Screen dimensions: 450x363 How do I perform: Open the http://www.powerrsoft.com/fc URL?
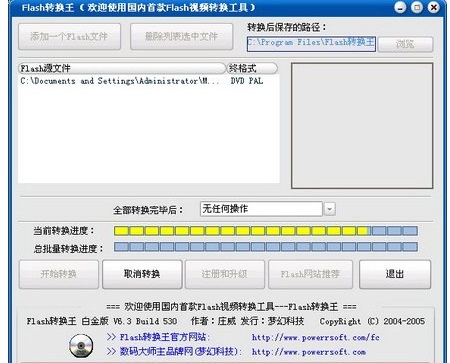(316, 337)
